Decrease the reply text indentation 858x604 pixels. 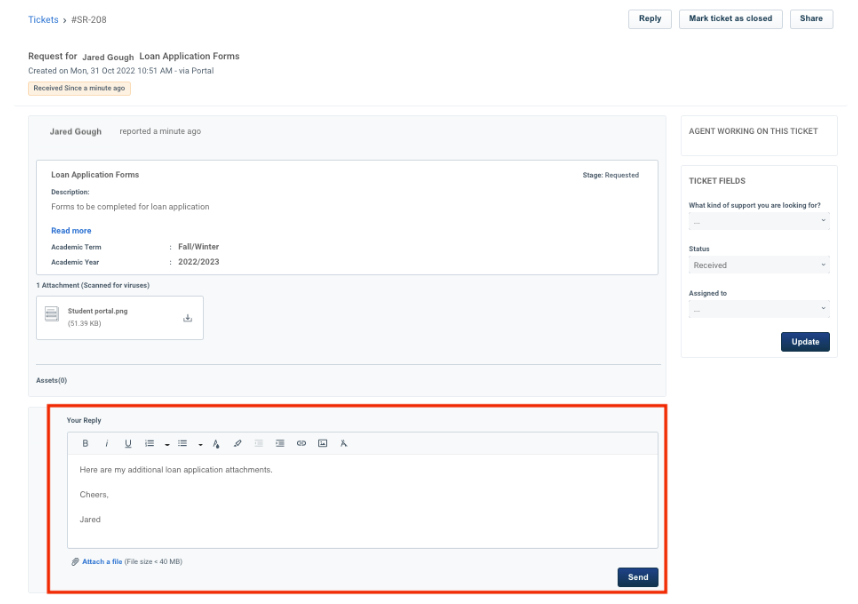point(260,443)
